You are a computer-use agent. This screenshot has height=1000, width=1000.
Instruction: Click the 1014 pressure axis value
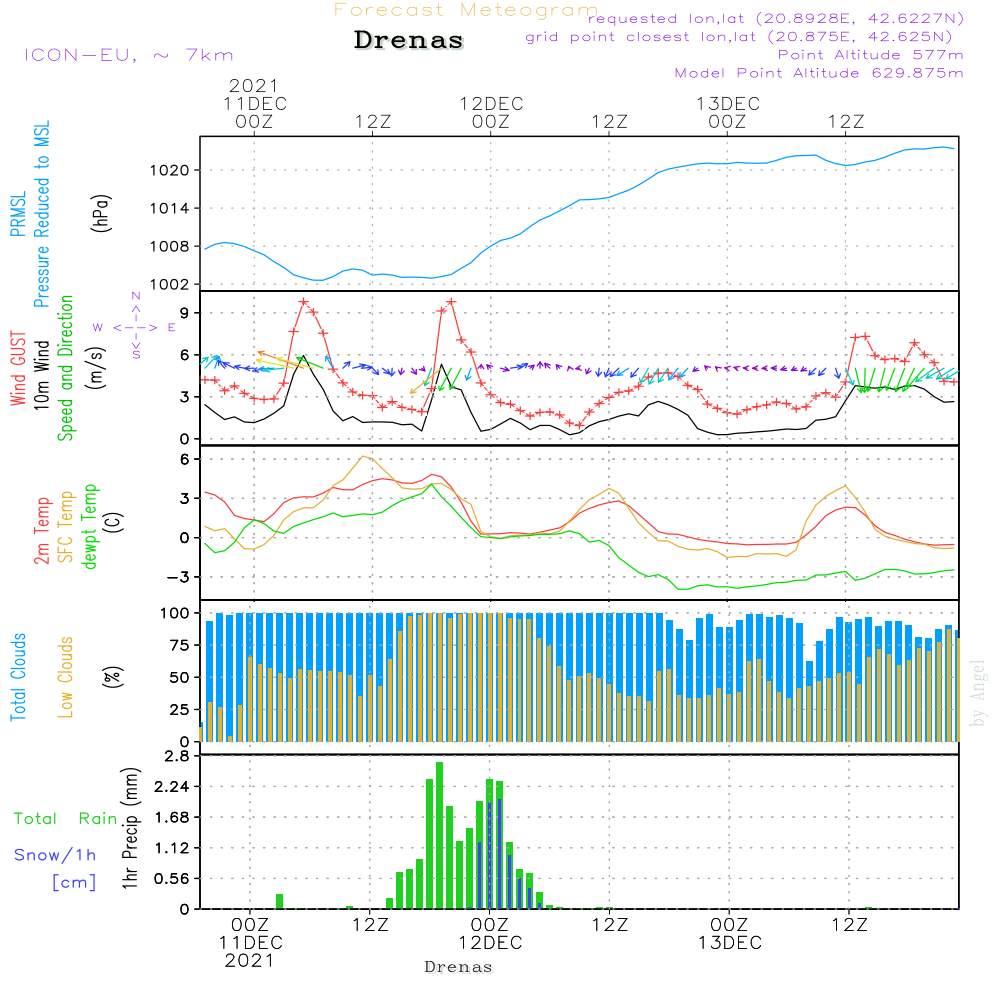pyautogui.click(x=170, y=209)
